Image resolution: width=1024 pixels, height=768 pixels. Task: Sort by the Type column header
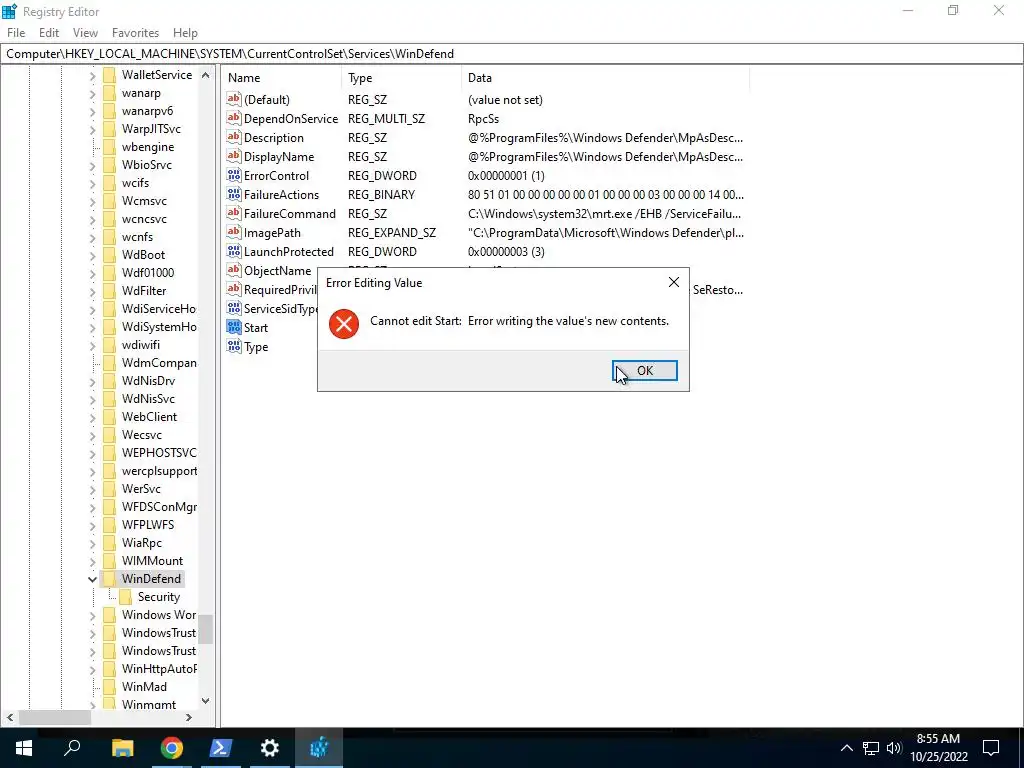point(402,78)
